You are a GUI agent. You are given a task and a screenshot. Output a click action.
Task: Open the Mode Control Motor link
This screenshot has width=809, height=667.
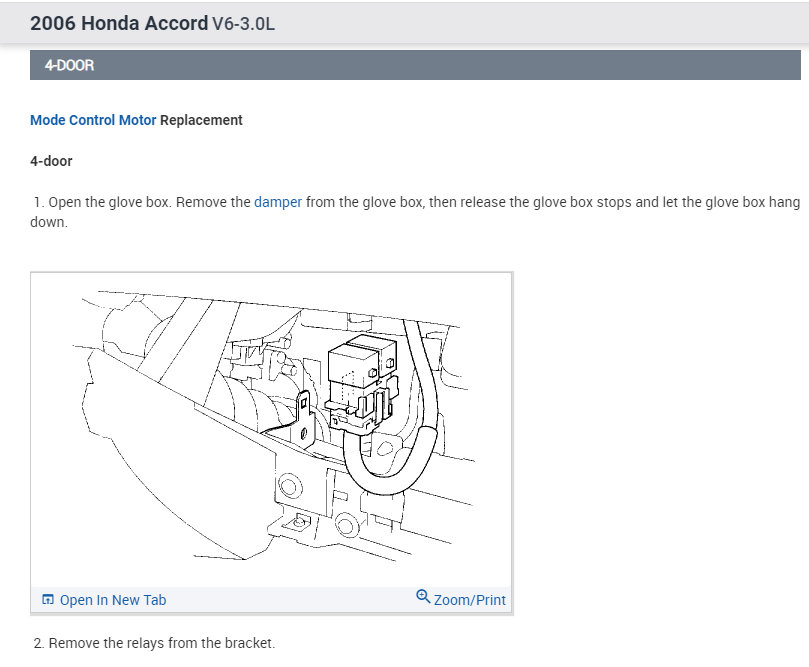(x=93, y=120)
